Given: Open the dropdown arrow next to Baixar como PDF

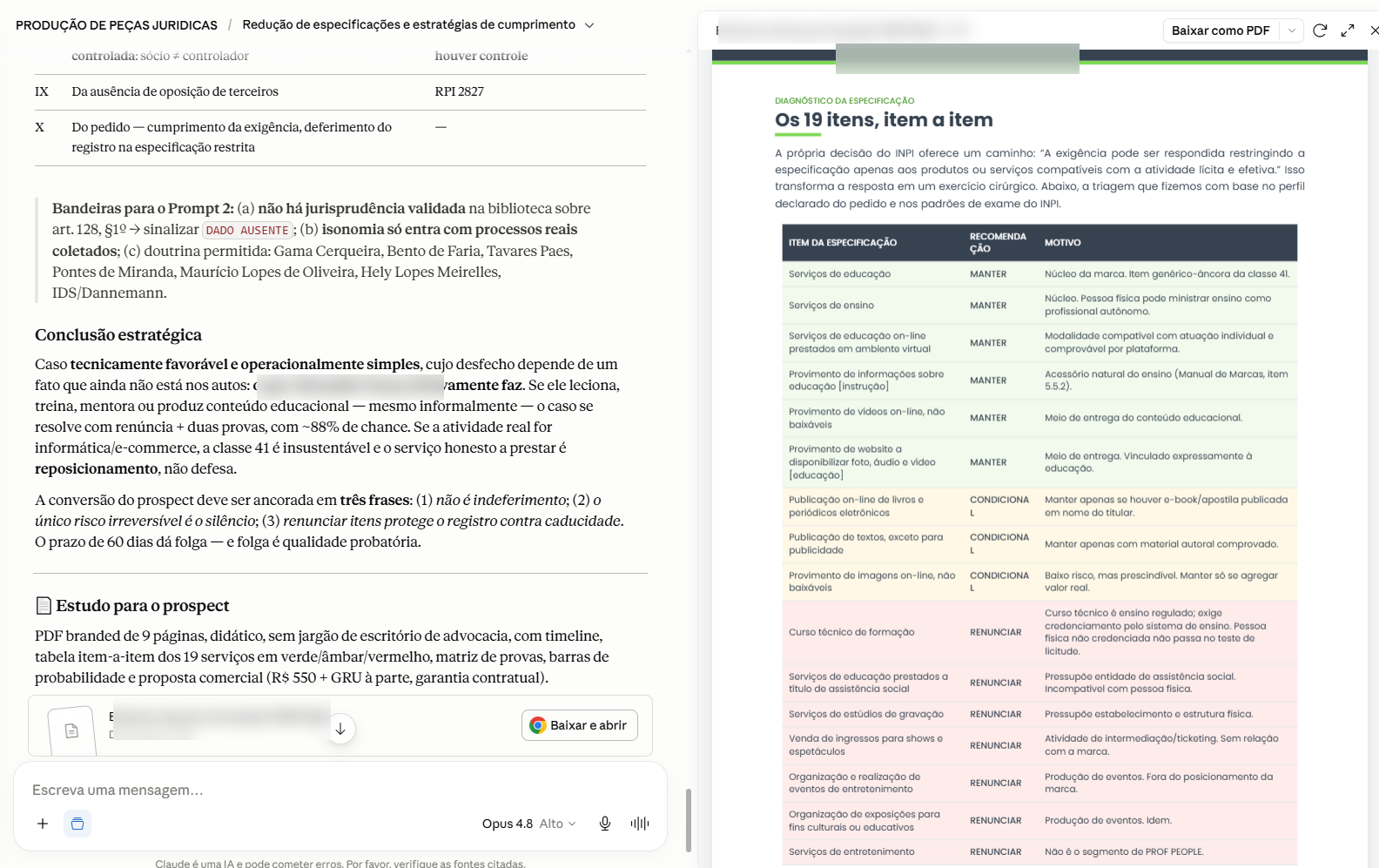Looking at the screenshot, I should click(1292, 30).
